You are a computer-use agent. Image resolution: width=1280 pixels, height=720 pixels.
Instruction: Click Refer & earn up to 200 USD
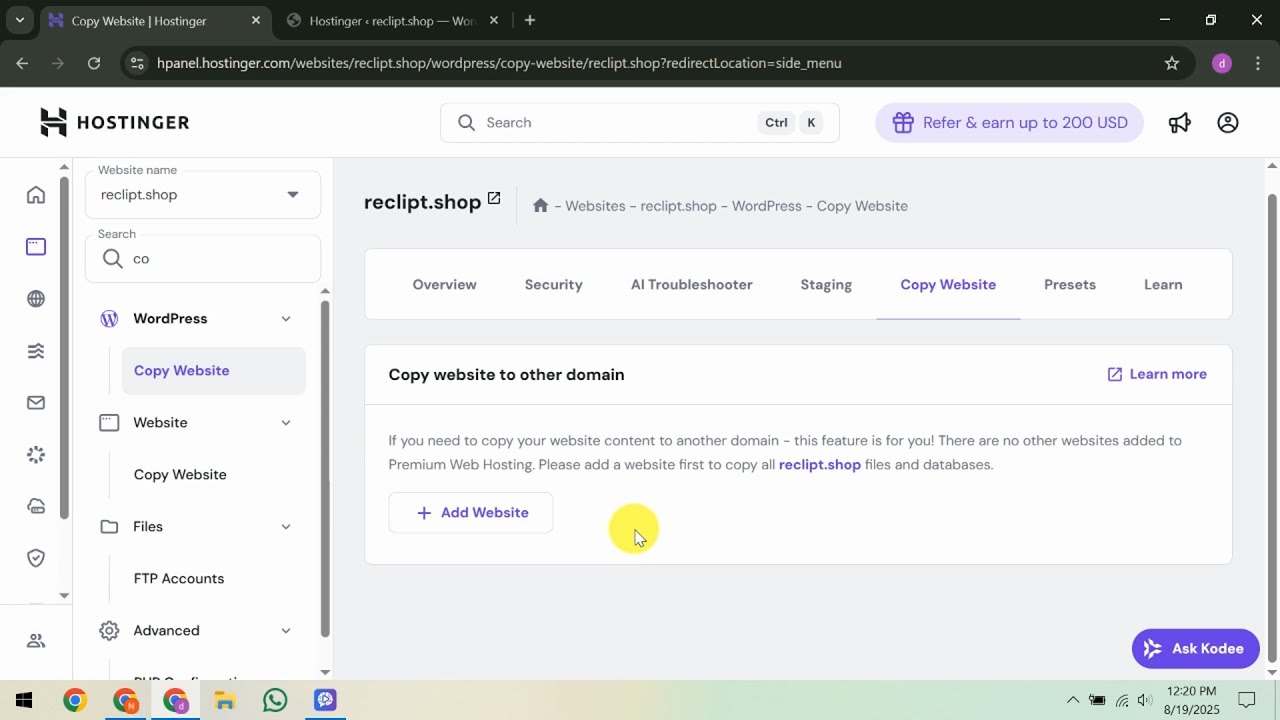[x=1009, y=122]
